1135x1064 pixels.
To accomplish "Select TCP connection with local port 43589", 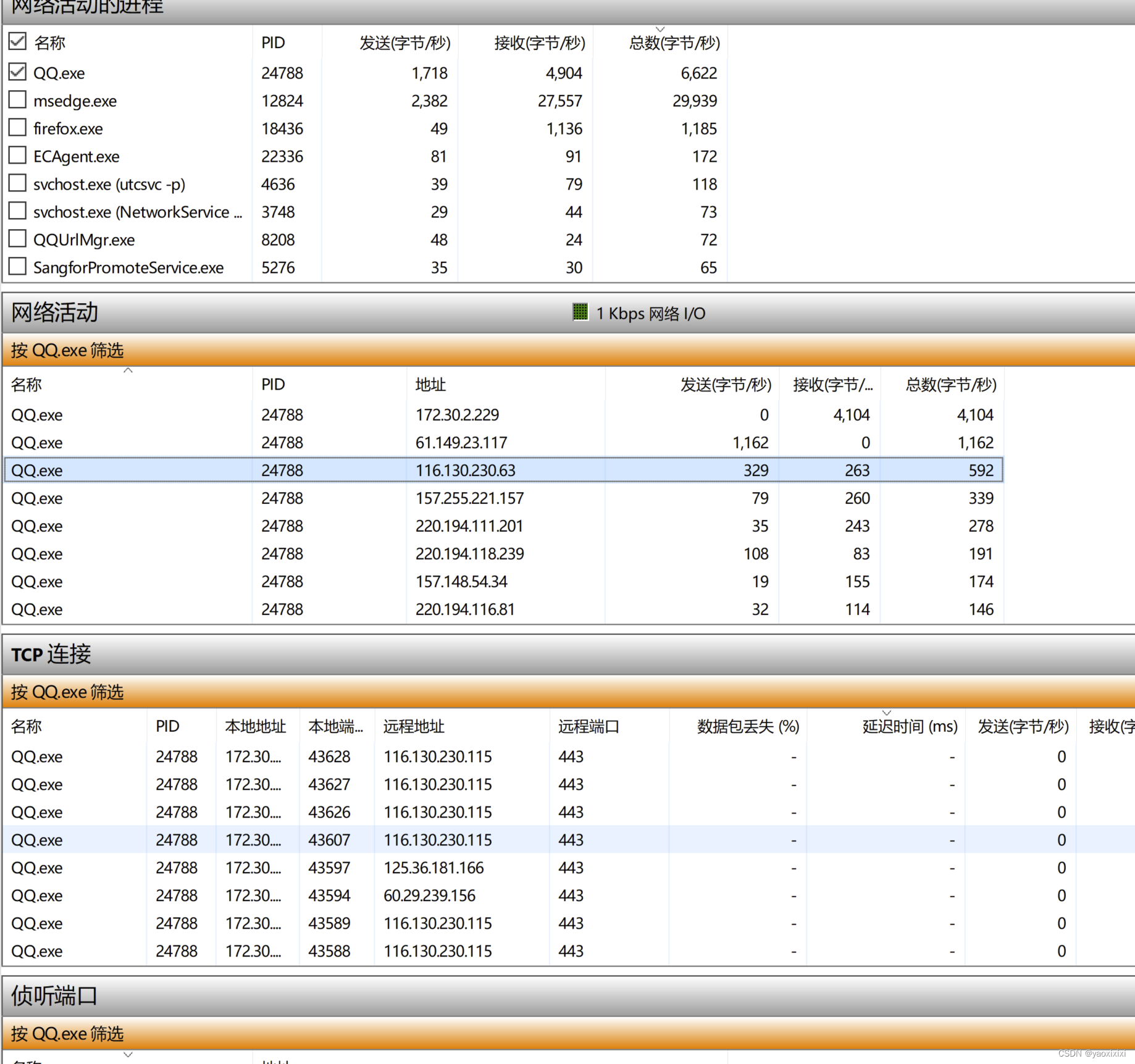I will [568, 923].
